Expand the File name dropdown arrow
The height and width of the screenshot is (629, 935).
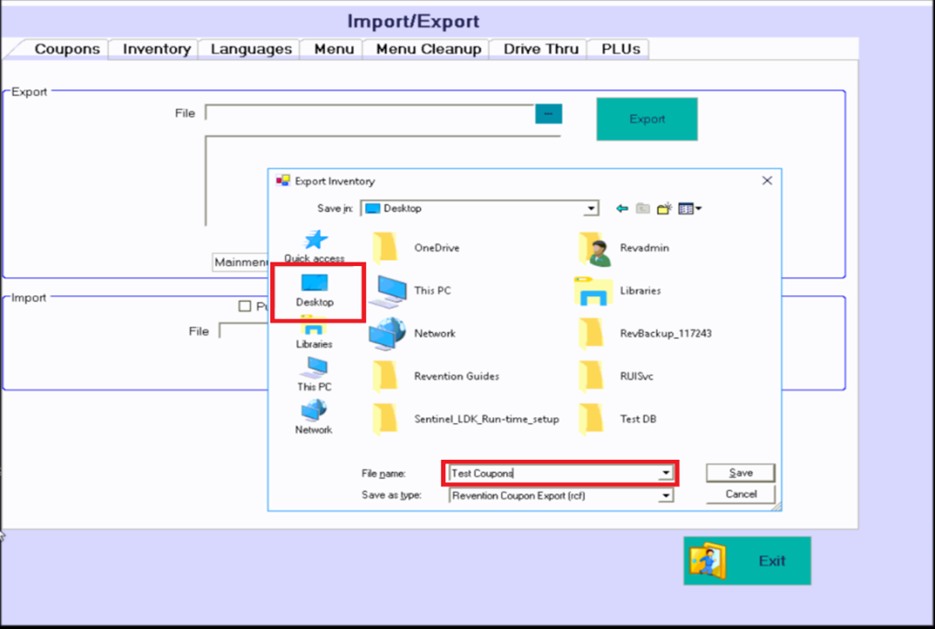coord(666,473)
